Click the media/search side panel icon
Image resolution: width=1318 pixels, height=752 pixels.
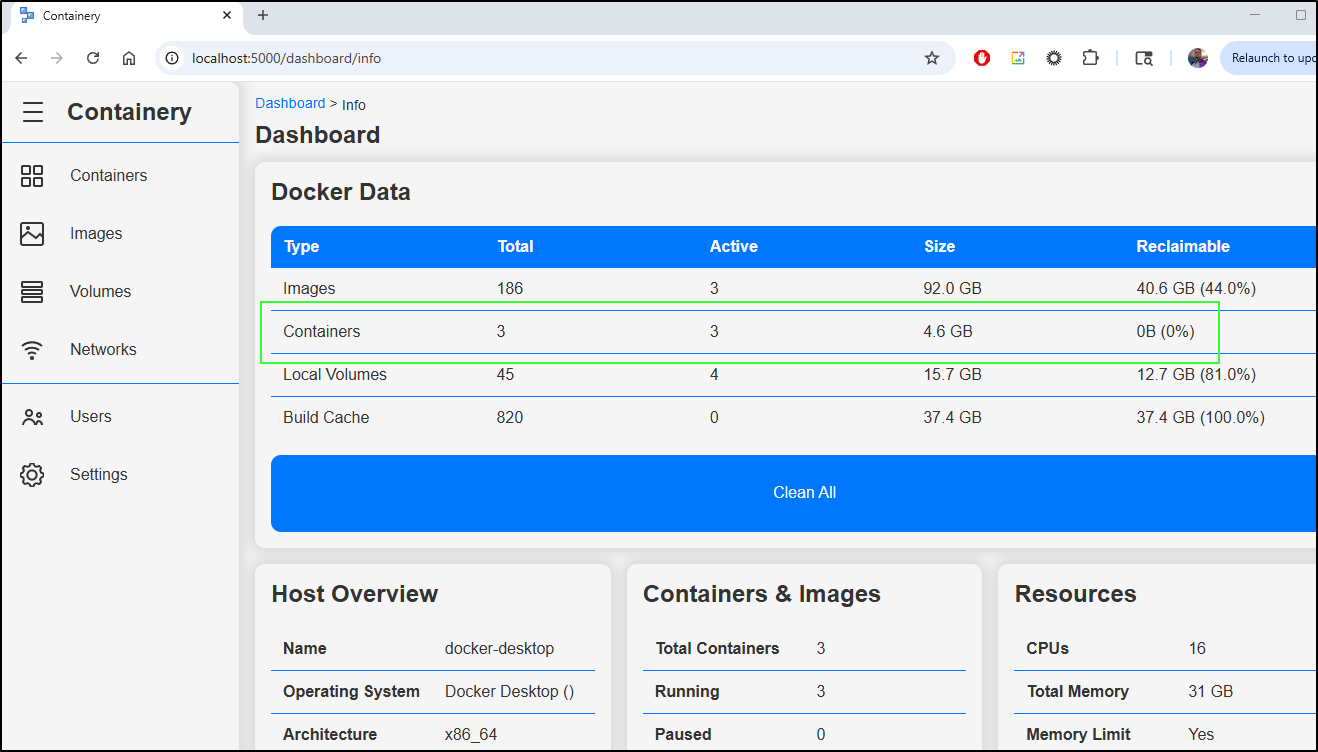[x=1144, y=58]
